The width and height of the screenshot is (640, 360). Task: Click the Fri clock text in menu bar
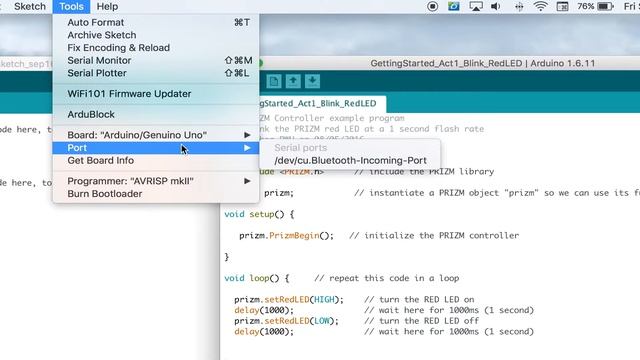pos(631,7)
